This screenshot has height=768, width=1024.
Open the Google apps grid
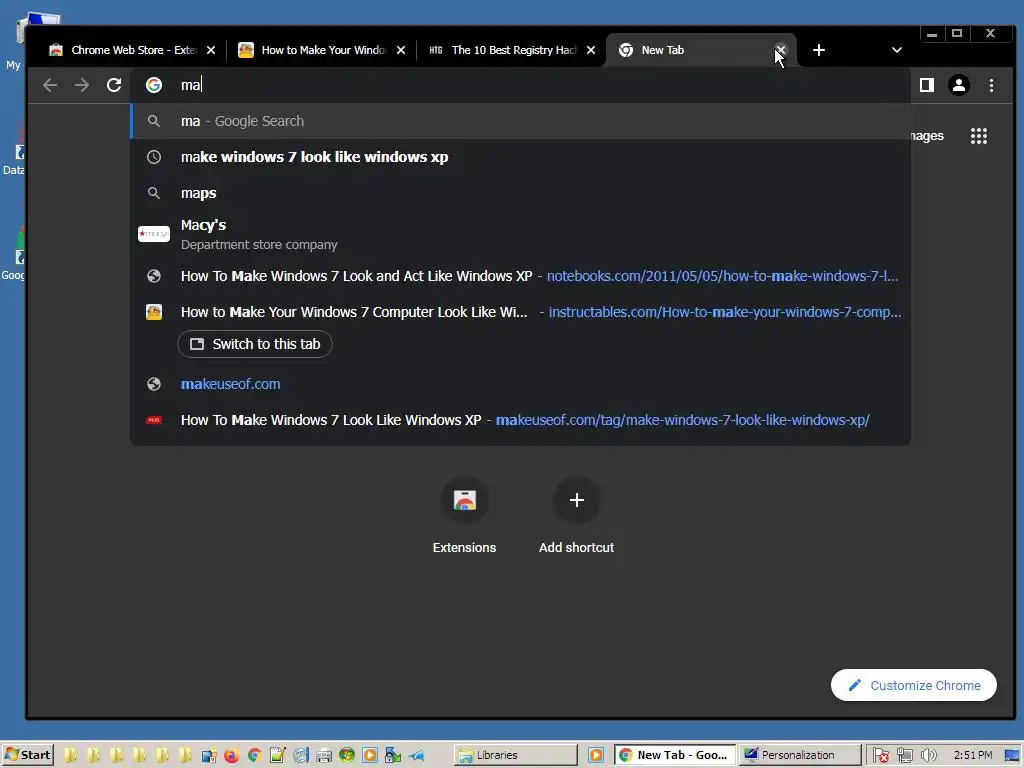[x=978, y=136]
